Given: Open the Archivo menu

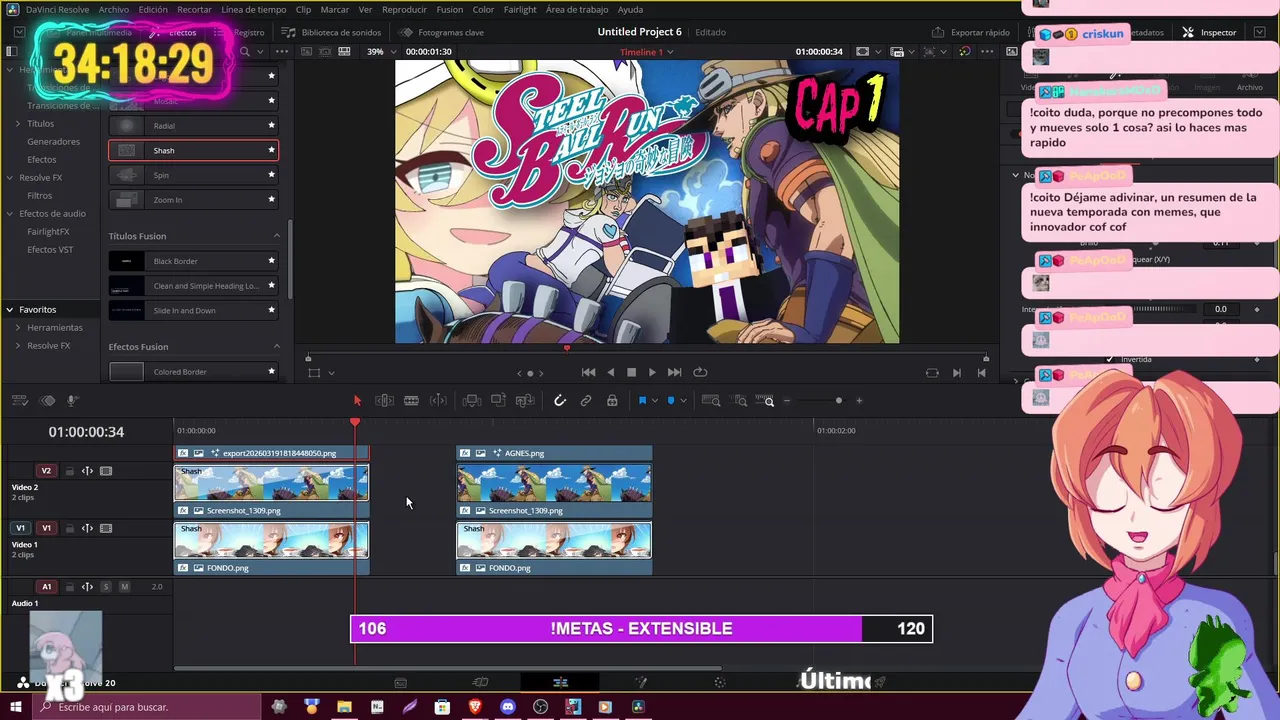Looking at the screenshot, I should [x=113, y=9].
